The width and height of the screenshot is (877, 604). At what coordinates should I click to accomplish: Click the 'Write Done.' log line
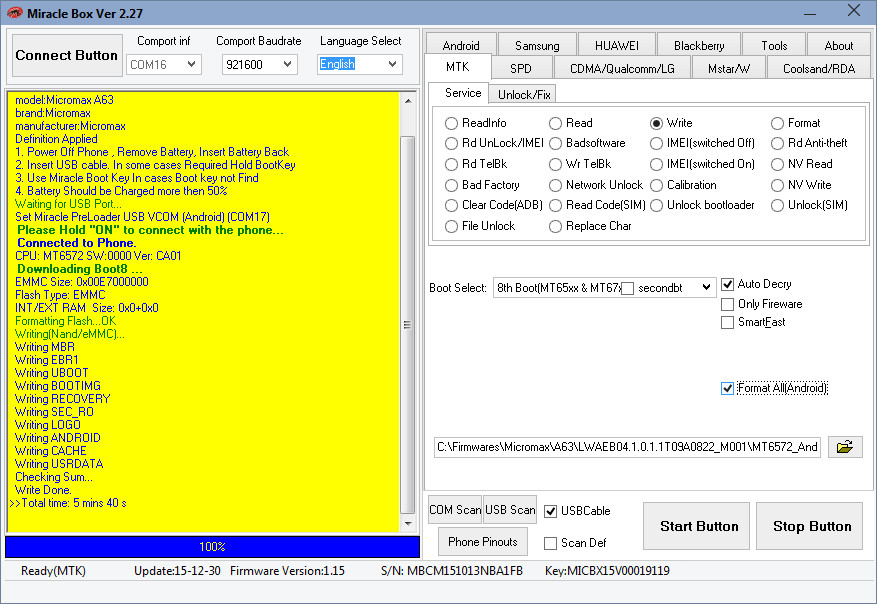43,490
